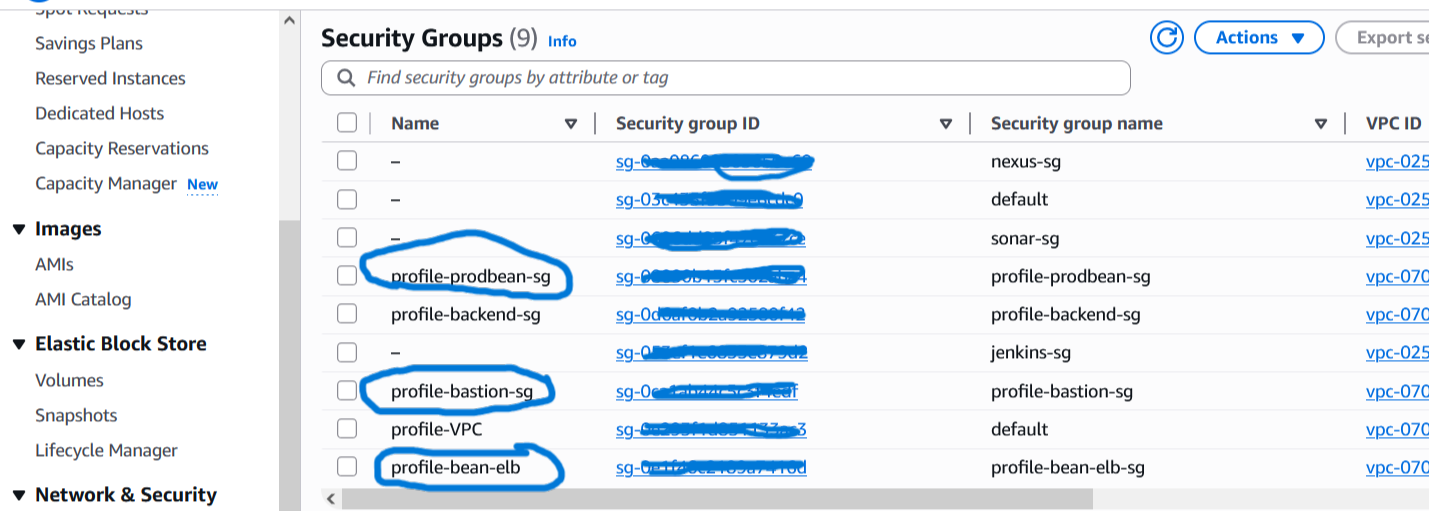The height and width of the screenshot is (511, 1429).
Task: Open VPC ID link for profile-bastion-sg
Action: click(x=1397, y=391)
